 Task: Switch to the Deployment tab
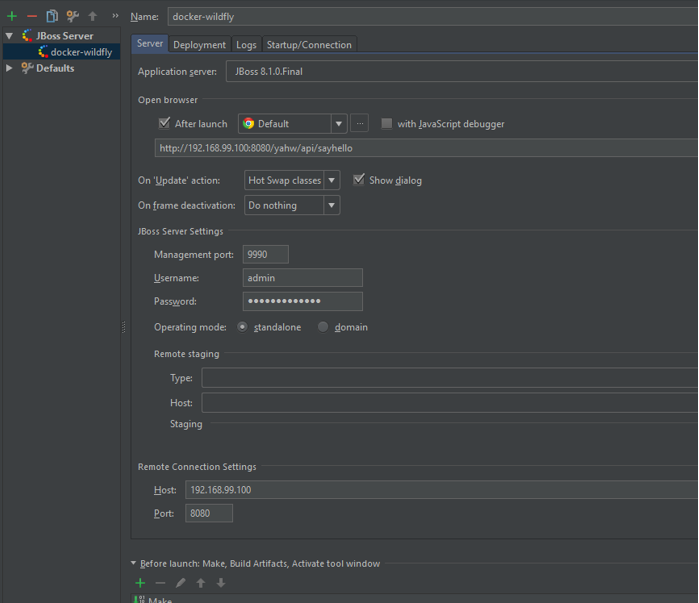[199, 45]
